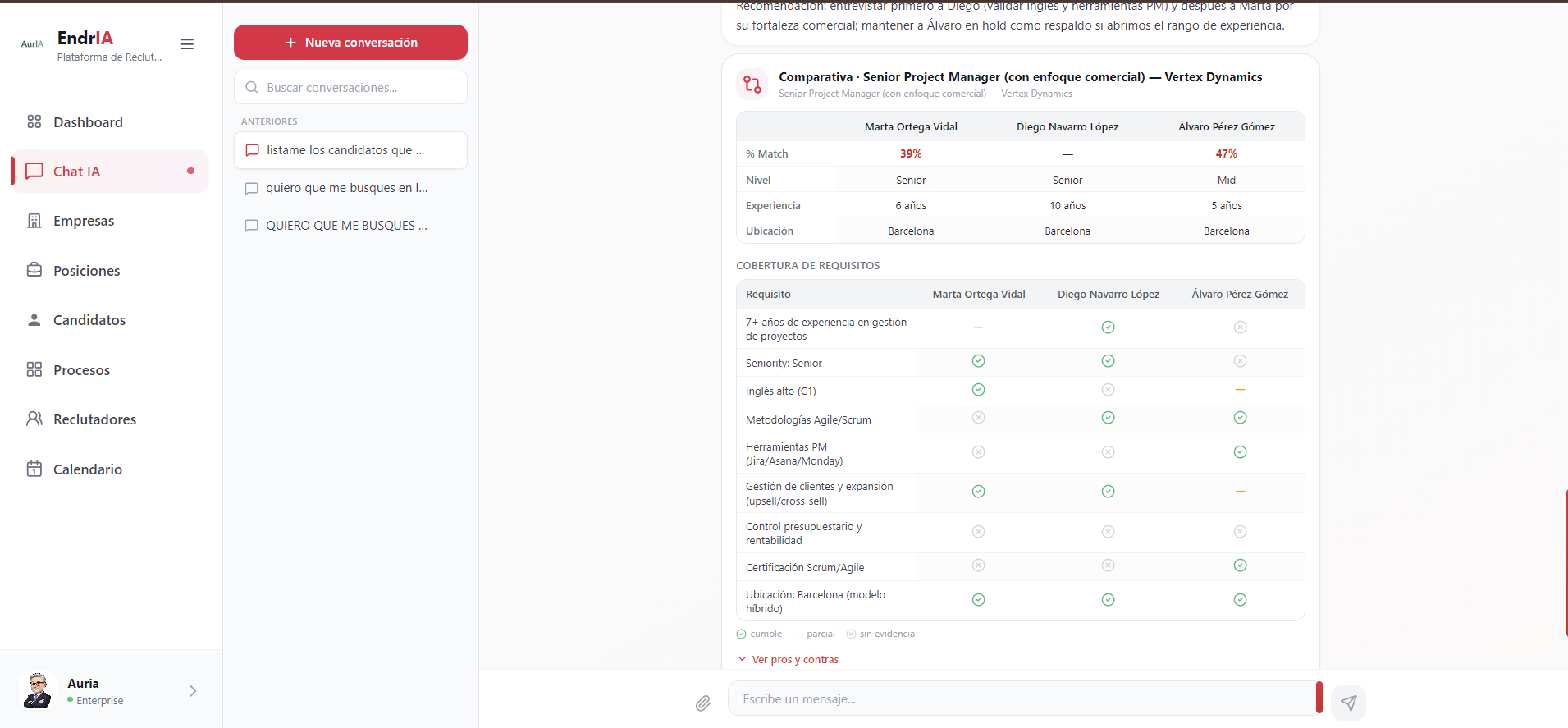The width and height of the screenshot is (1568, 728).
Task: Click the 'Mid' level cell
Action: click(x=1227, y=181)
